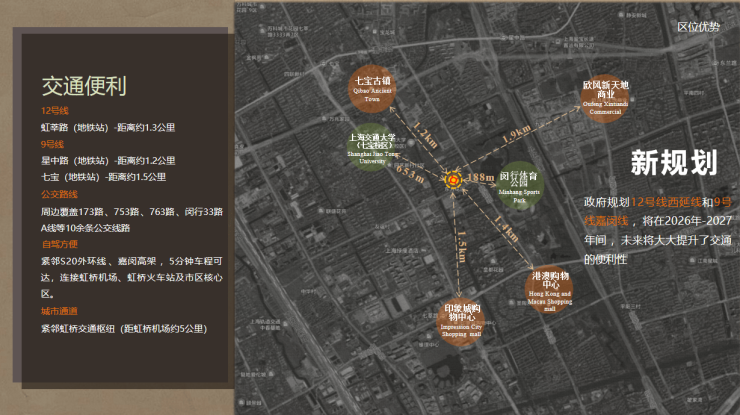Image resolution: width=740 pixels, height=415 pixels.
Task: Click the 自驾方便 heading
Action: pos(58,243)
